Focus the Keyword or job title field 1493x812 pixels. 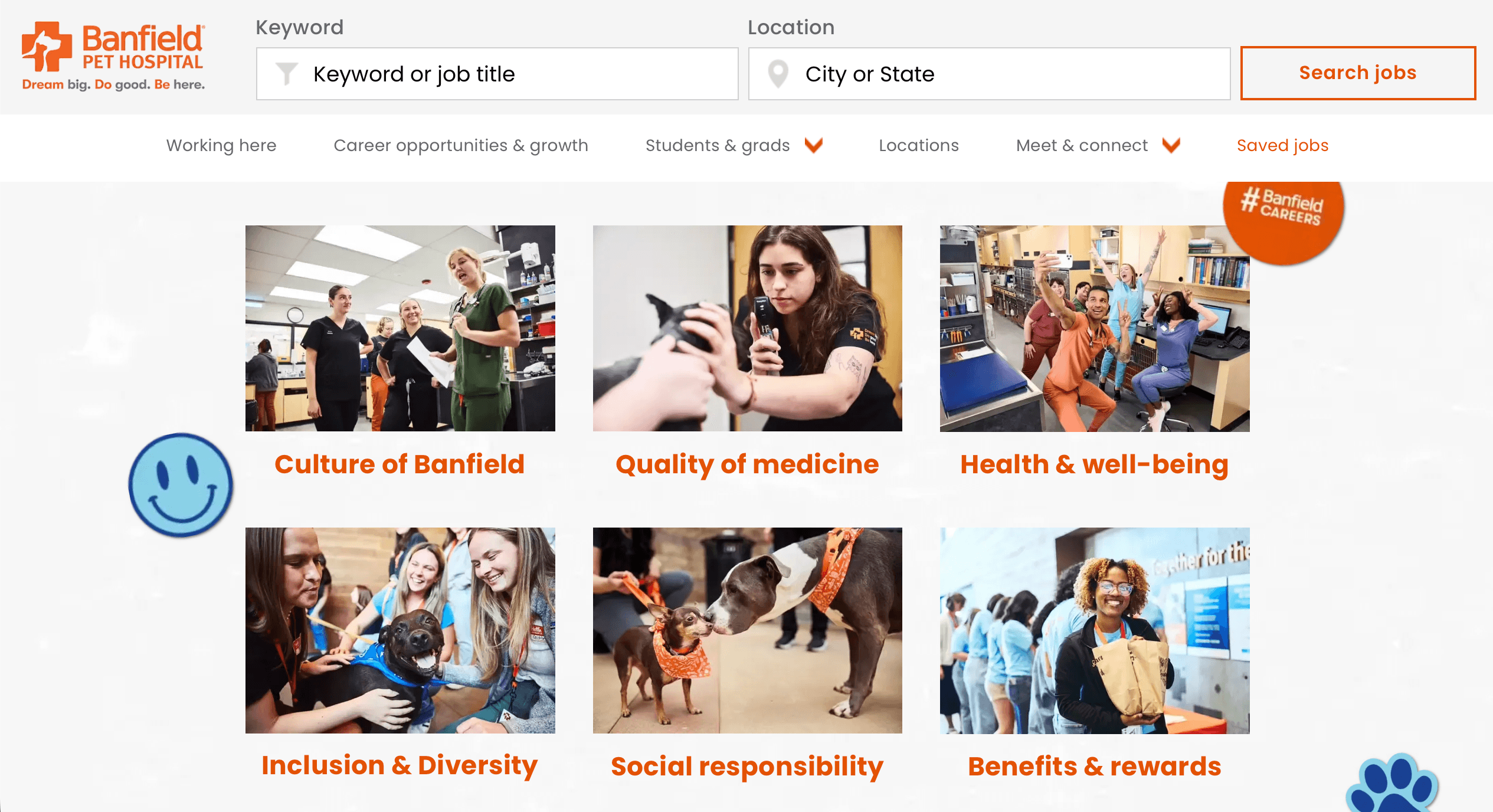click(x=497, y=74)
